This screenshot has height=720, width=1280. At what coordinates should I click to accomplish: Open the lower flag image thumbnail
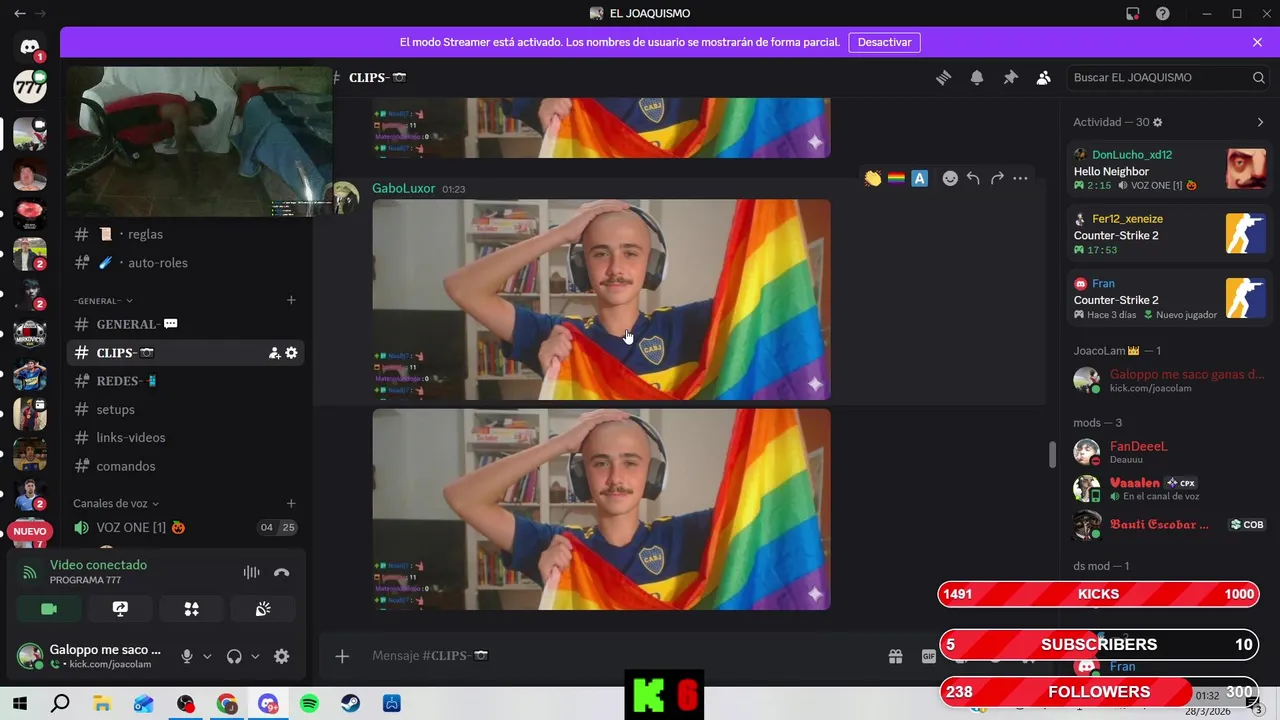[x=601, y=509]
